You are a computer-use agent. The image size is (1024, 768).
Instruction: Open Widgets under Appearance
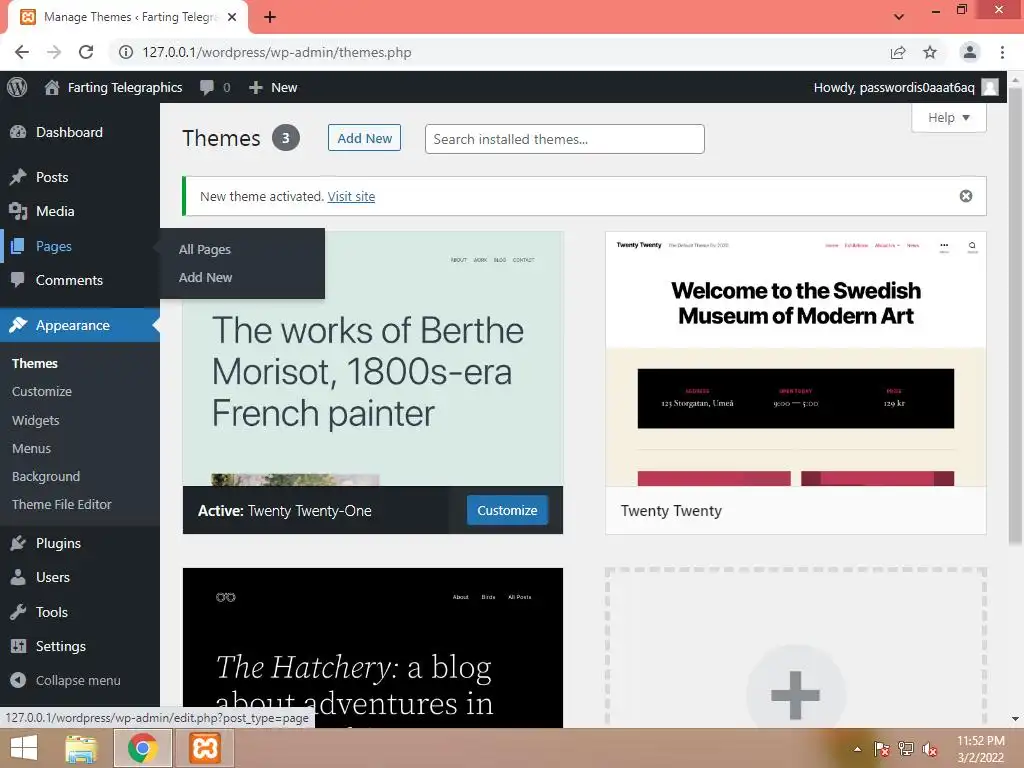click(36, 421)
